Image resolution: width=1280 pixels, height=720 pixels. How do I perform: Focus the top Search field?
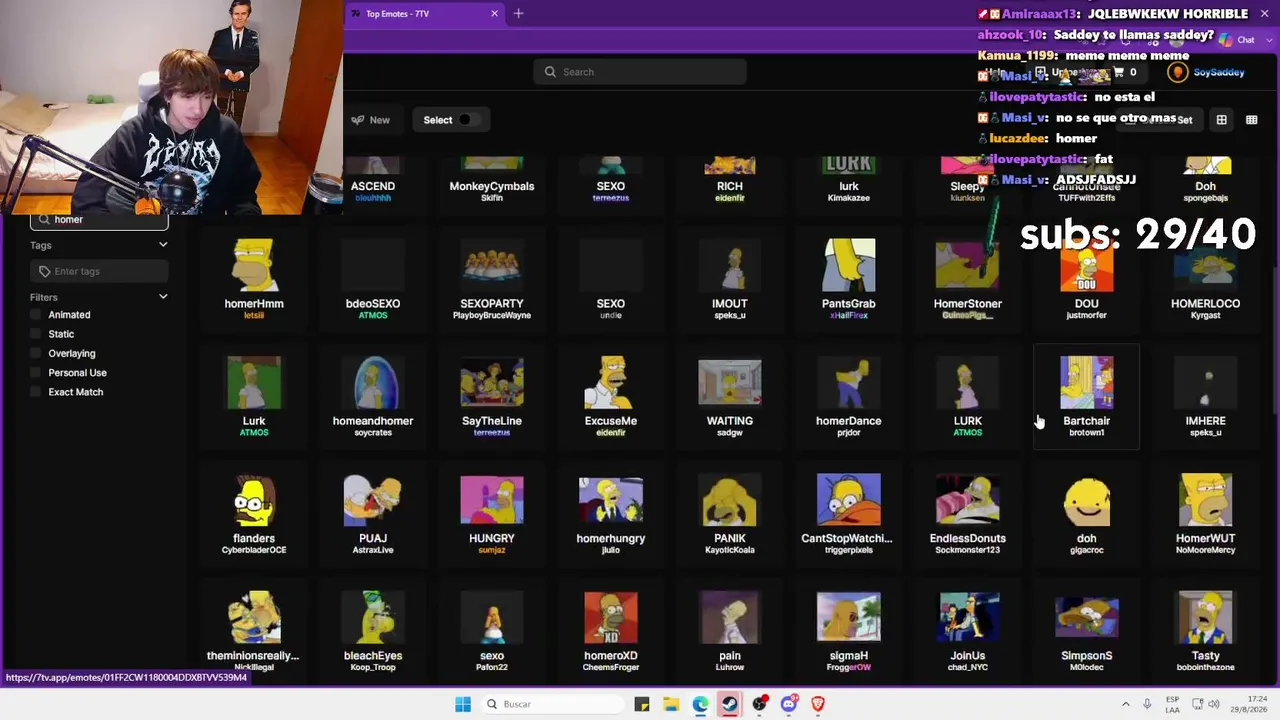point(640,72)
